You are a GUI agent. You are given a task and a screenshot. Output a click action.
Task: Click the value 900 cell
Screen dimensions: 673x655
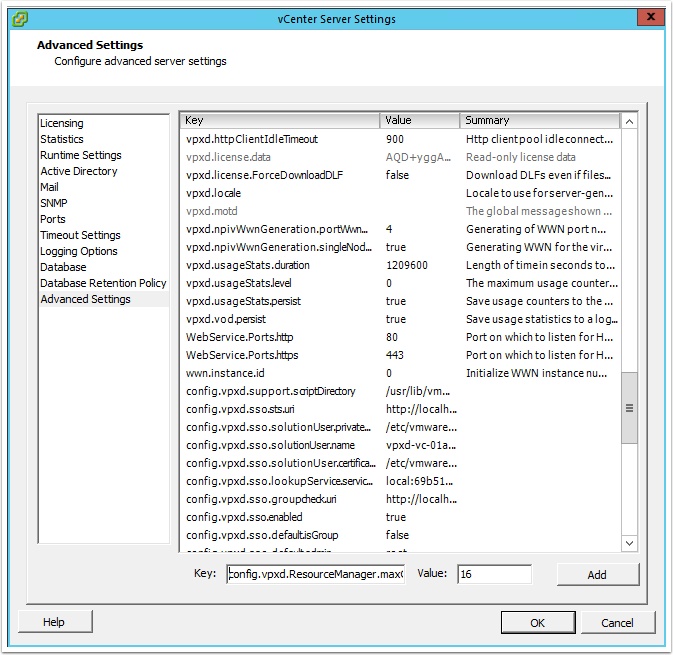tap(395, 139)
